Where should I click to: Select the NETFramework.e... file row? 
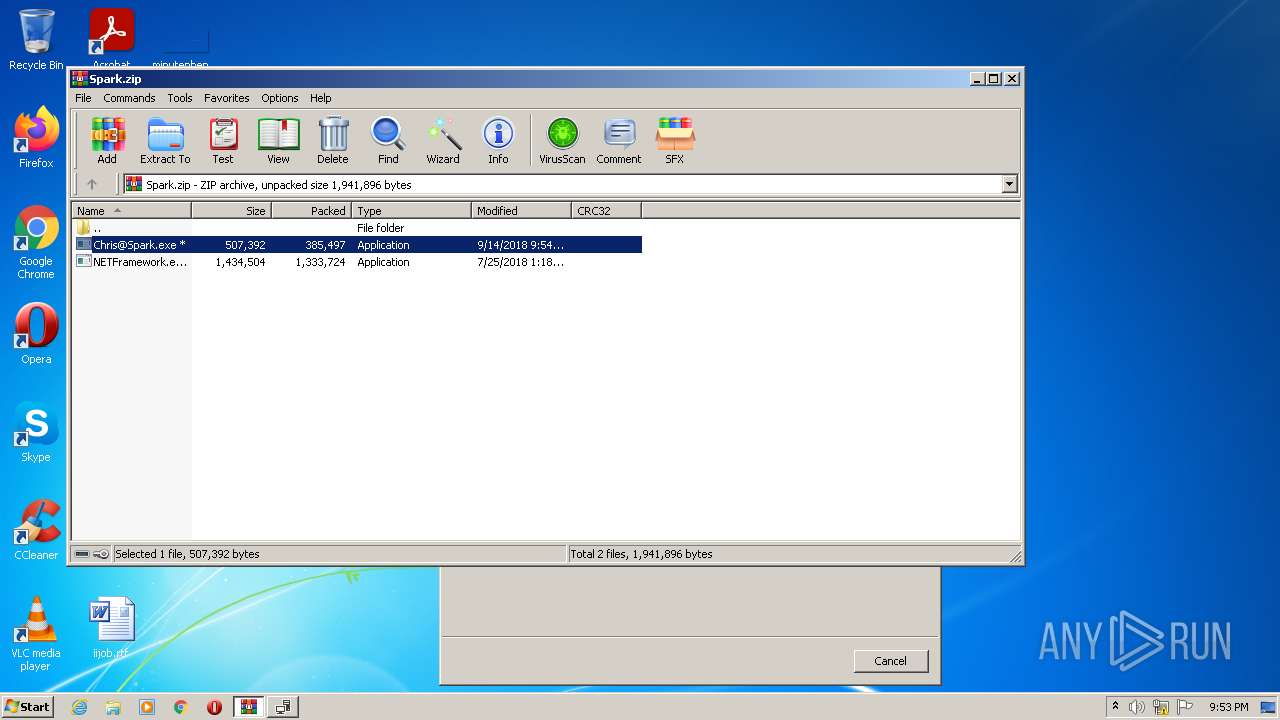pos(357,262)
